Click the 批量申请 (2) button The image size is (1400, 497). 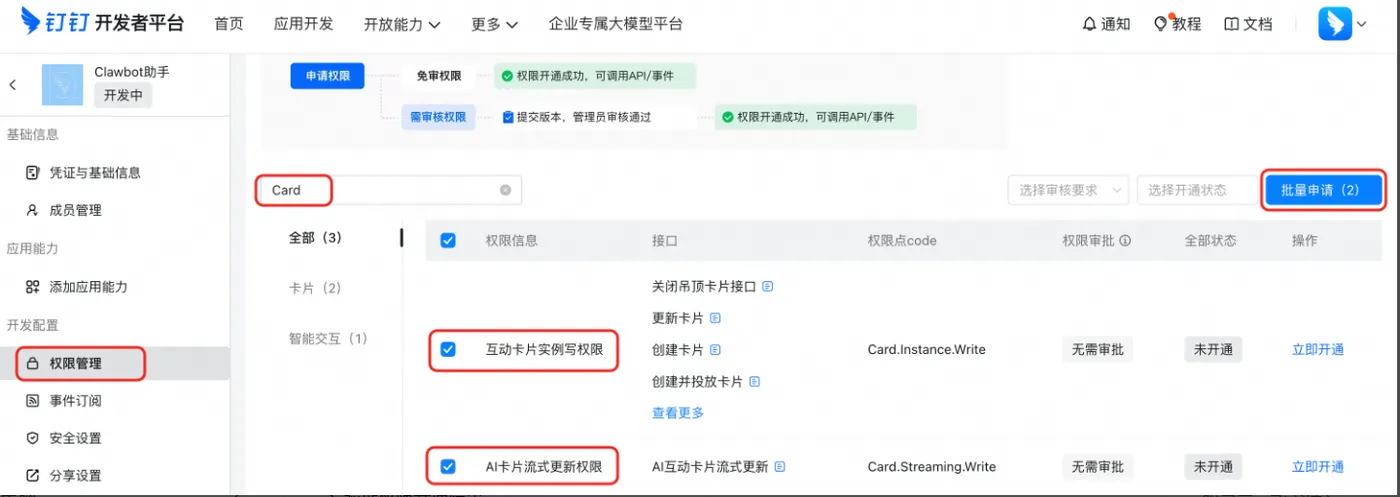[x=1320, y=190]
